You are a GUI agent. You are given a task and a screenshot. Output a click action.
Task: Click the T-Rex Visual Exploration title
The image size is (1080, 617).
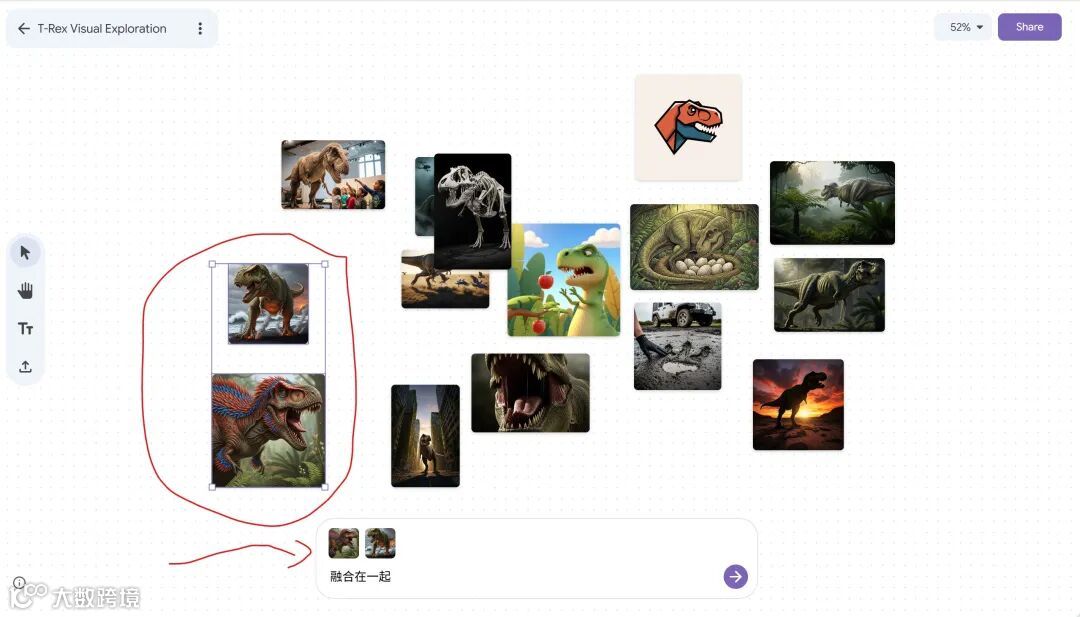pyautogui.click(x=102, y=28)
